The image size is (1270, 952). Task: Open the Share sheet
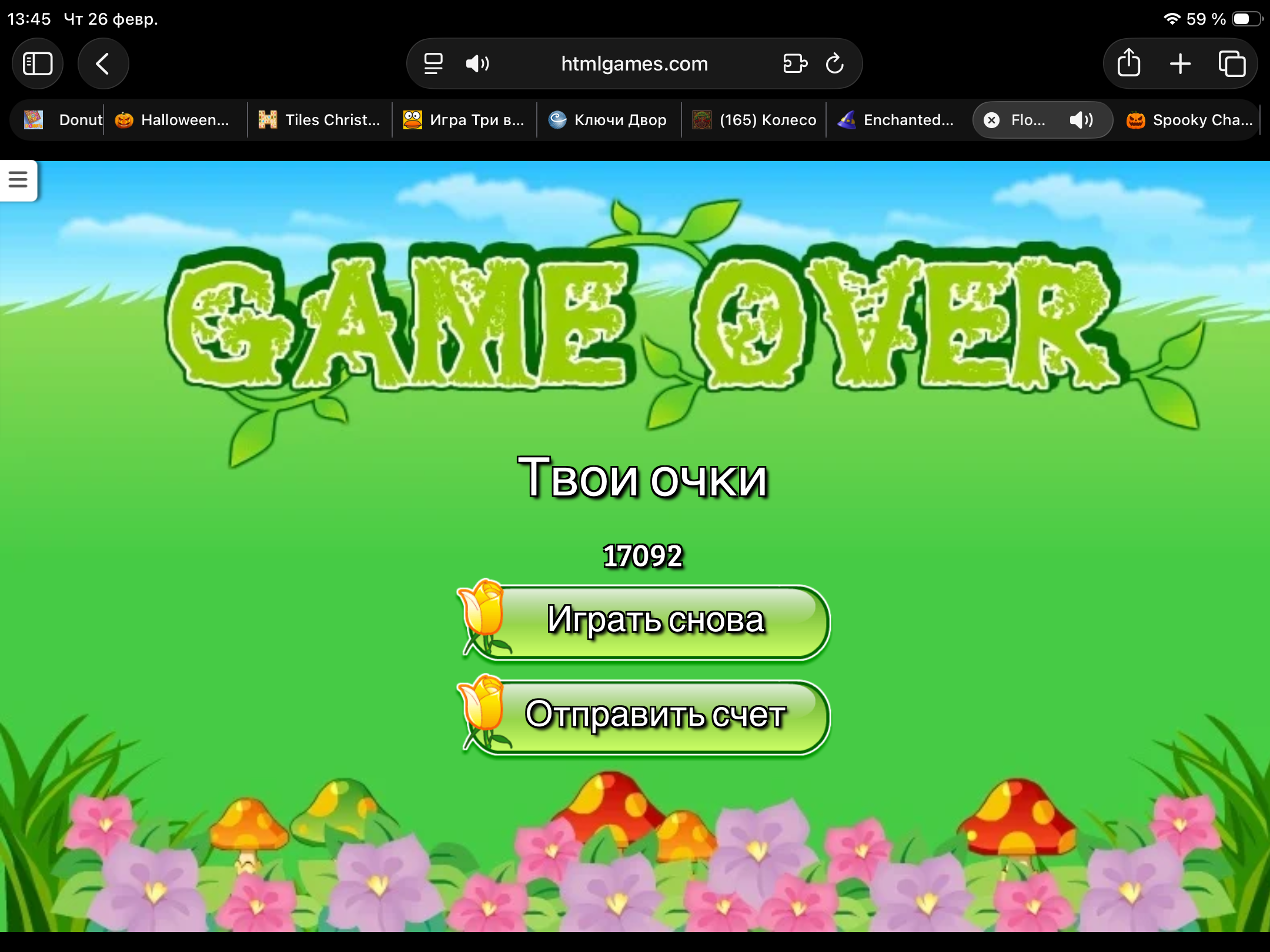1128,63
